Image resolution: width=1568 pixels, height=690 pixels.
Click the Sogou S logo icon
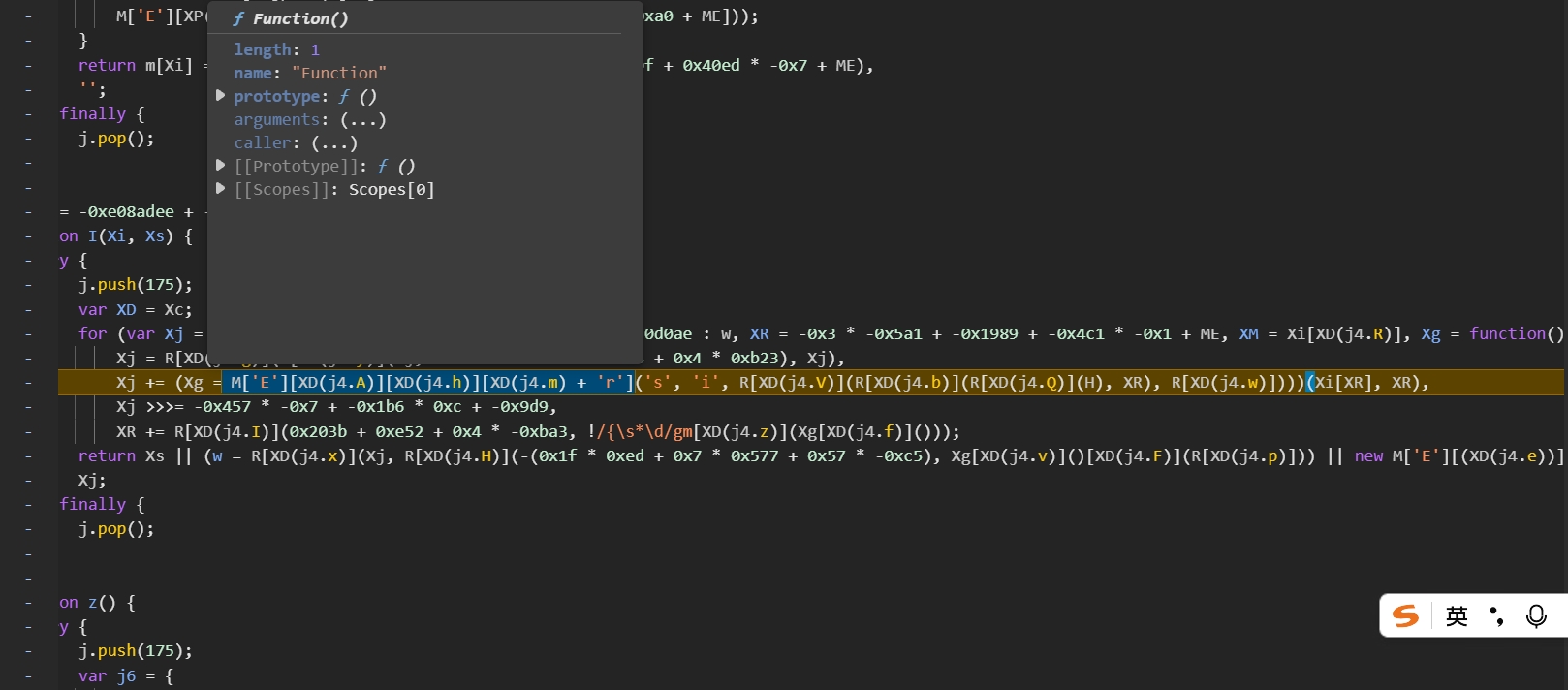(x=1405, y=616)
